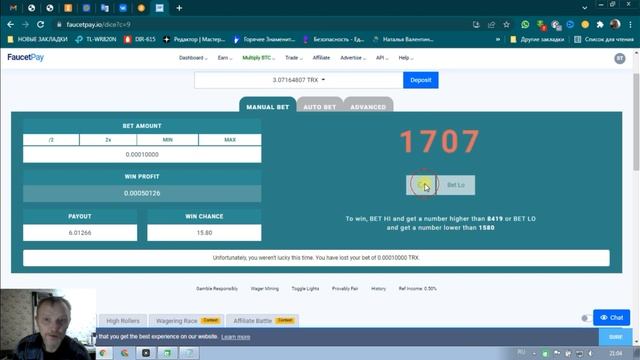Click the payout field showing 6.01266

(x=80, y=233)
